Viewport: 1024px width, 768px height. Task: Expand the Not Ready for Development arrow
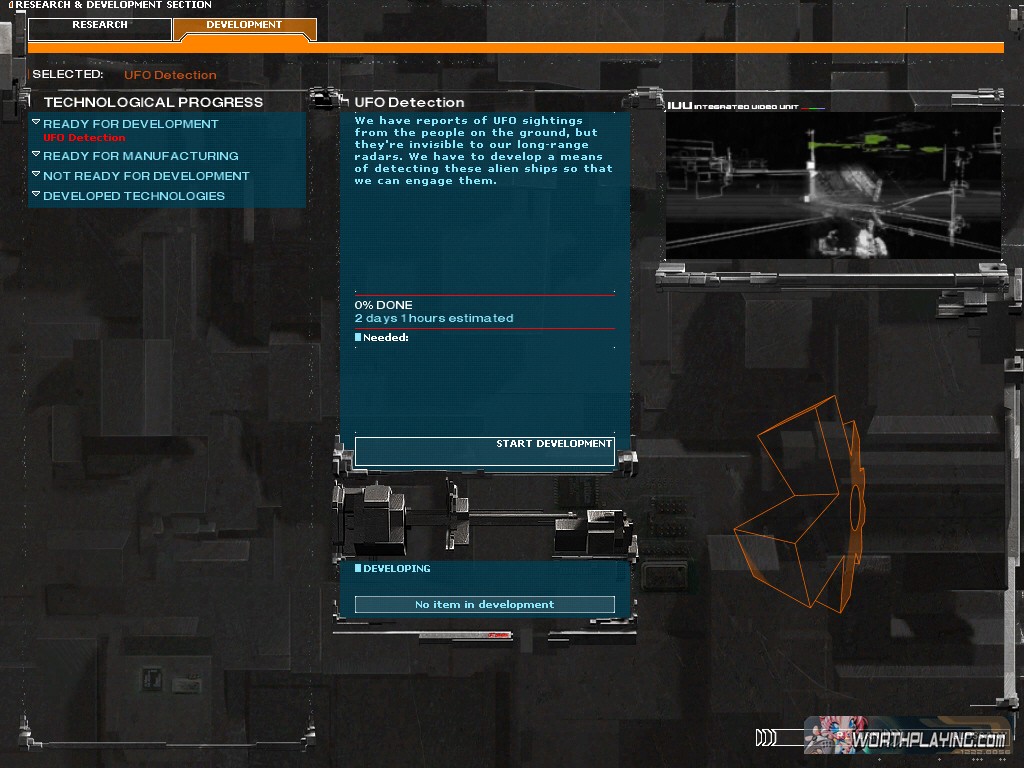tap(36, 175)
